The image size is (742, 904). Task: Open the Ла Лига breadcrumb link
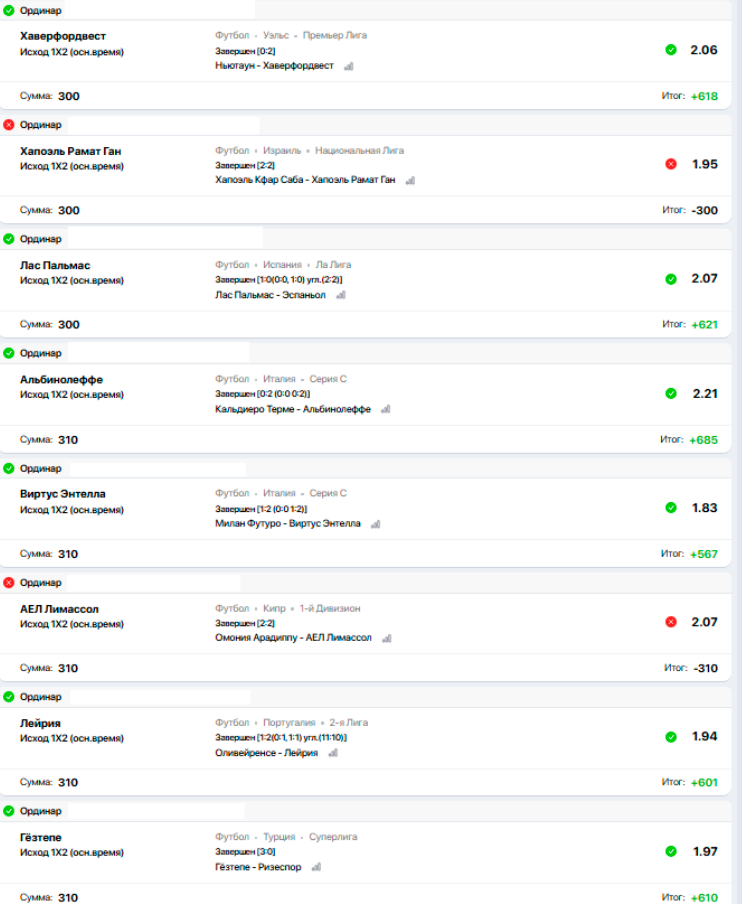coord(333,265)
